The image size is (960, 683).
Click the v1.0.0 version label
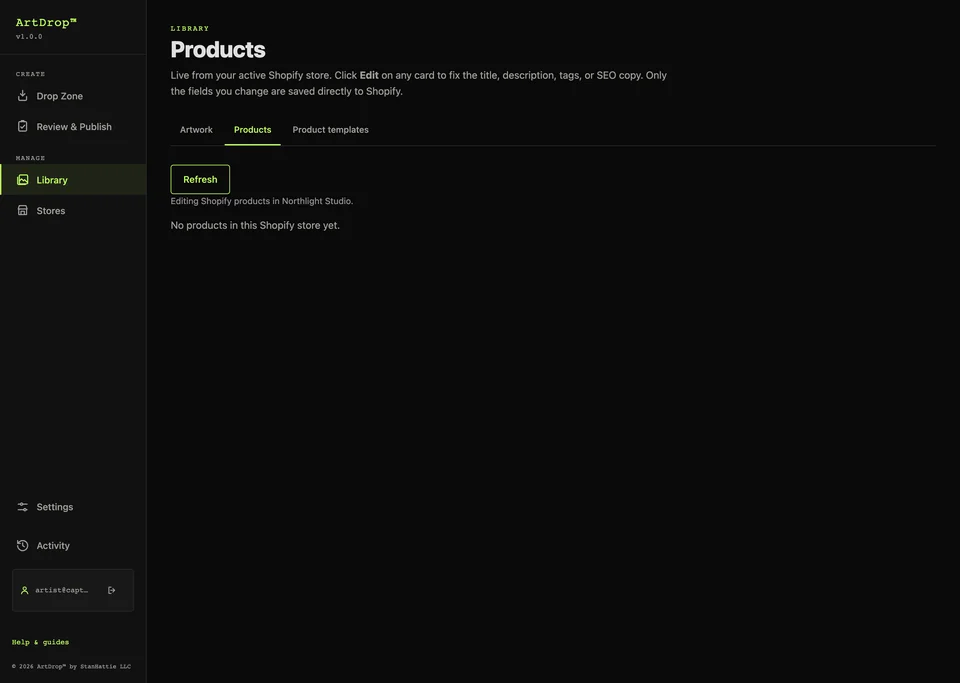29,37
